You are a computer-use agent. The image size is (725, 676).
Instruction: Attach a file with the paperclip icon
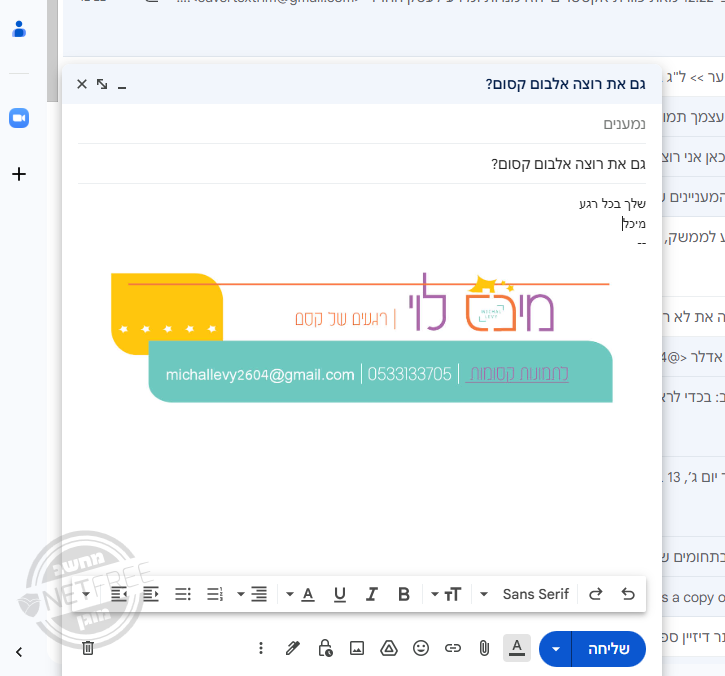tap(484, 648)
